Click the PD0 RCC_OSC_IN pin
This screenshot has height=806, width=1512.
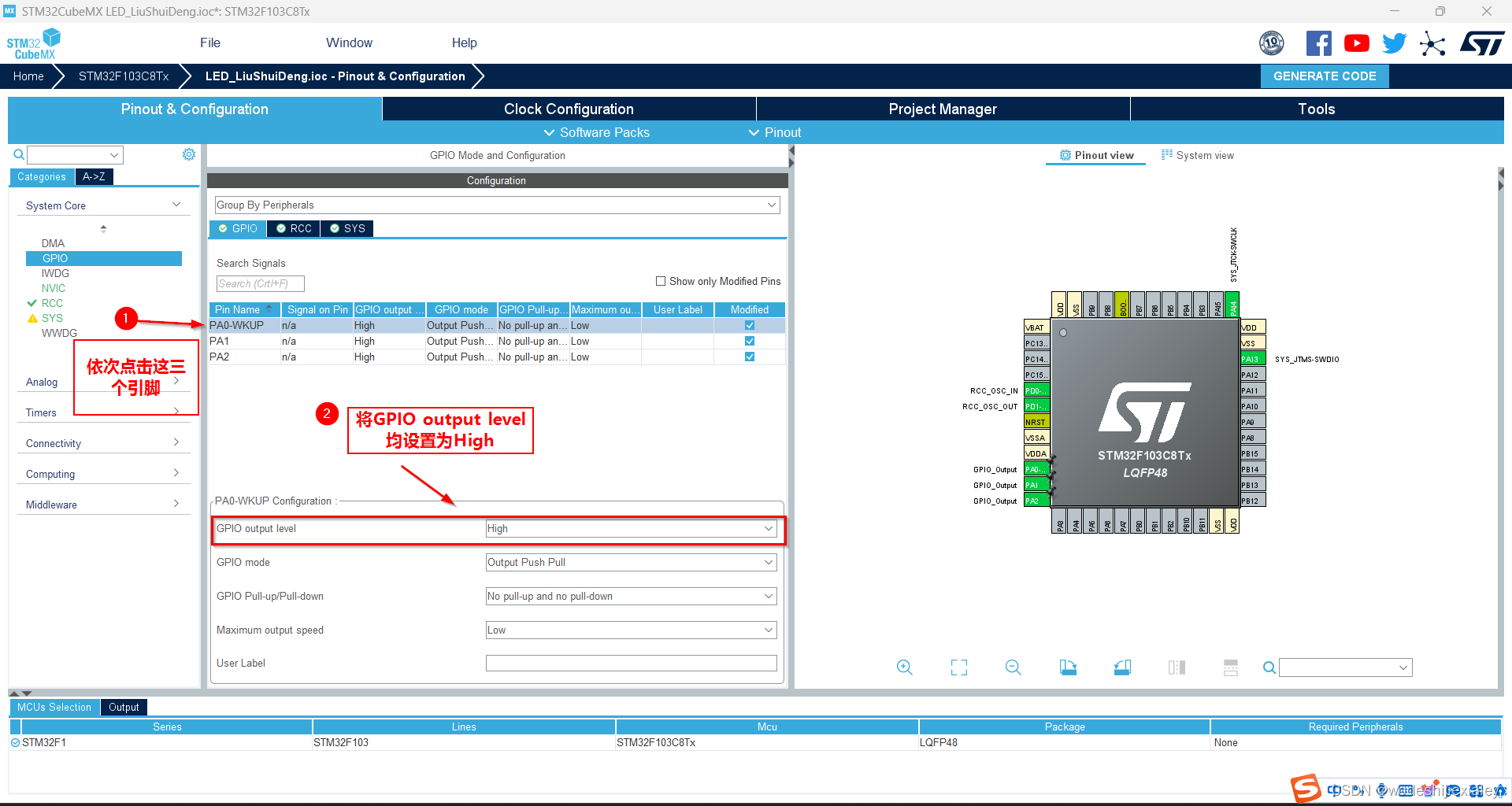pyautogui.click(x=1036, y=390)
